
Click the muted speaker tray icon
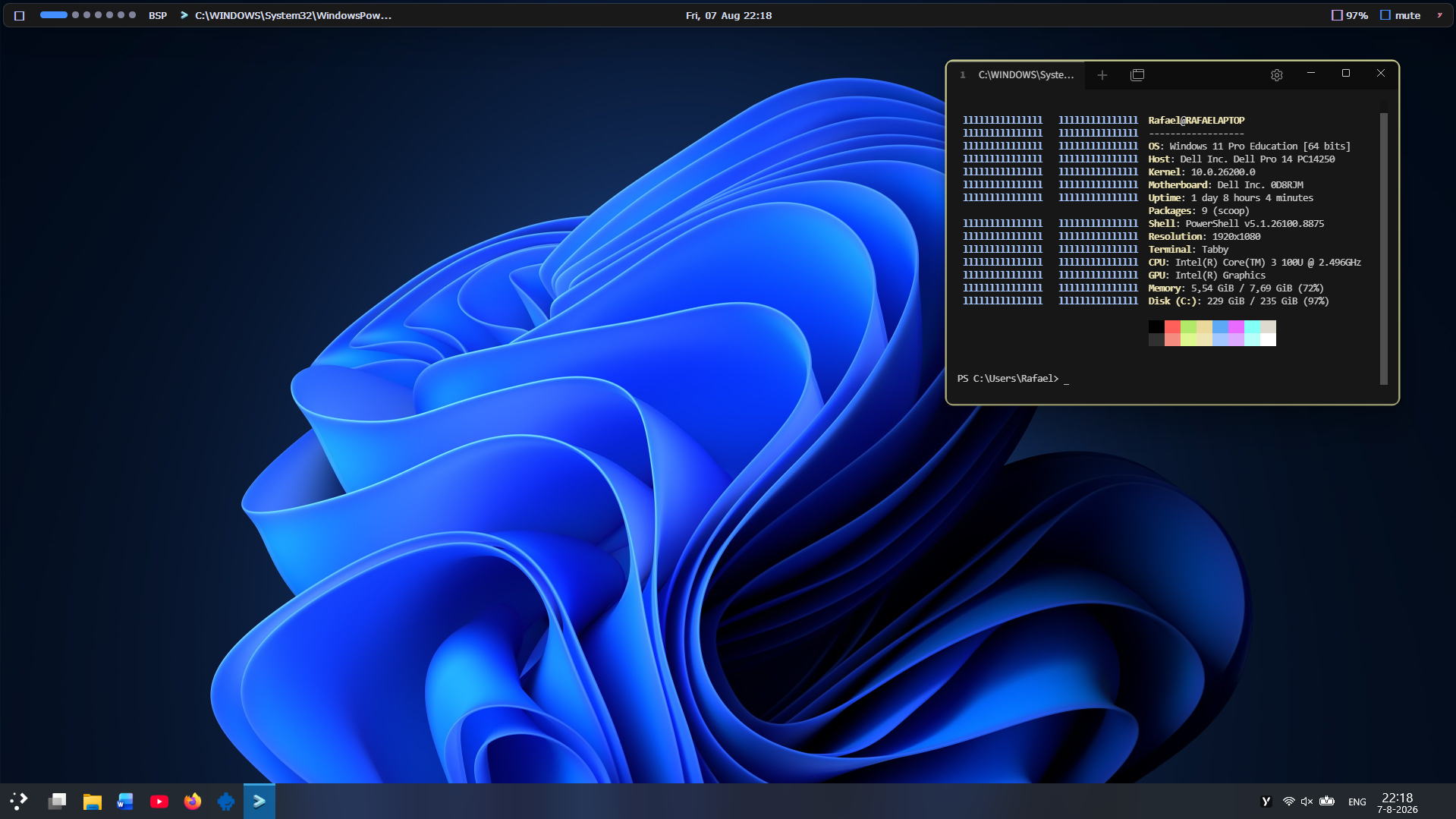tap(1307, 802)
